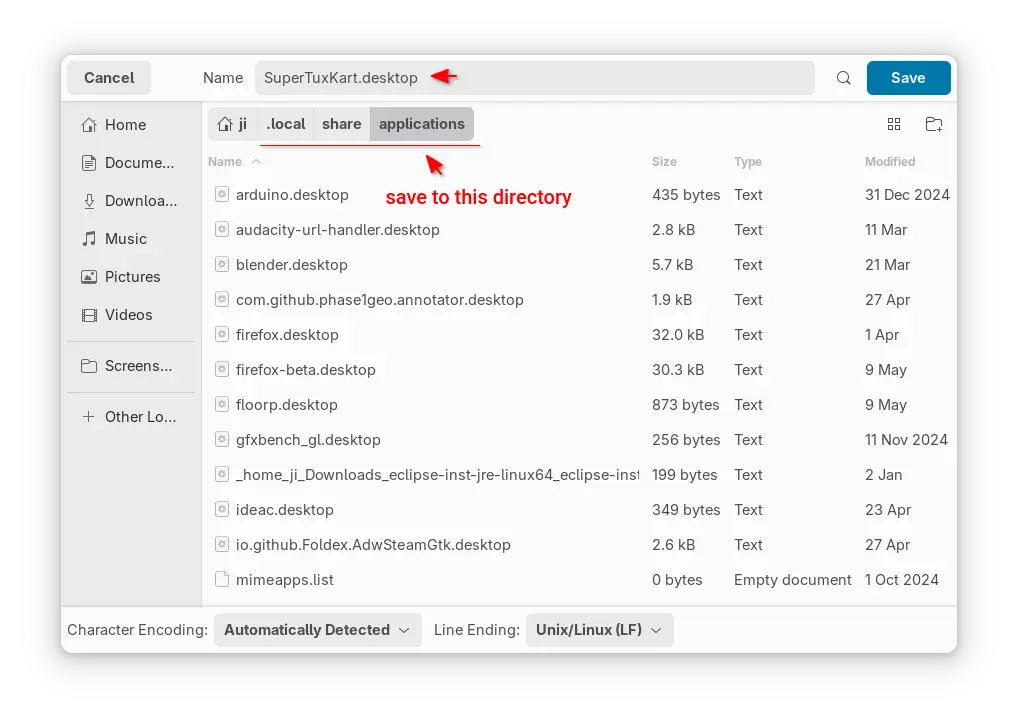Click the Pictures sidebar icon
Image resolution: width=1018 pixels, height=720 pixels.
(89, 277)
